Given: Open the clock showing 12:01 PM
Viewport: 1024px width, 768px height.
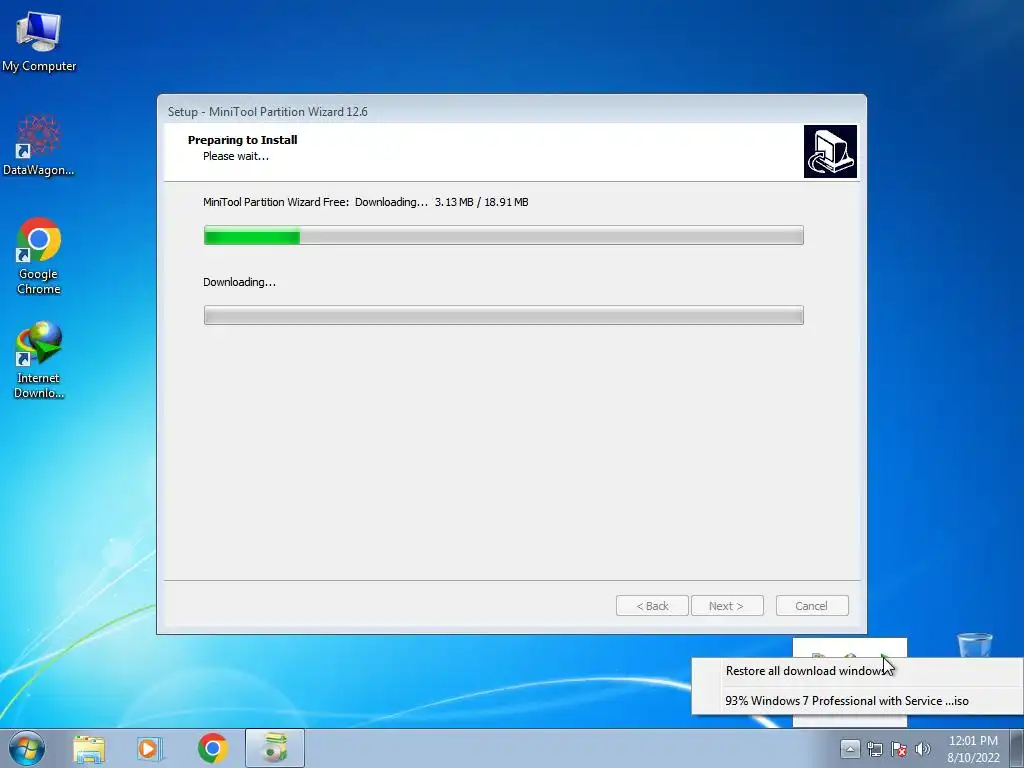Looking at the screenshot, I should click(973, 749).
